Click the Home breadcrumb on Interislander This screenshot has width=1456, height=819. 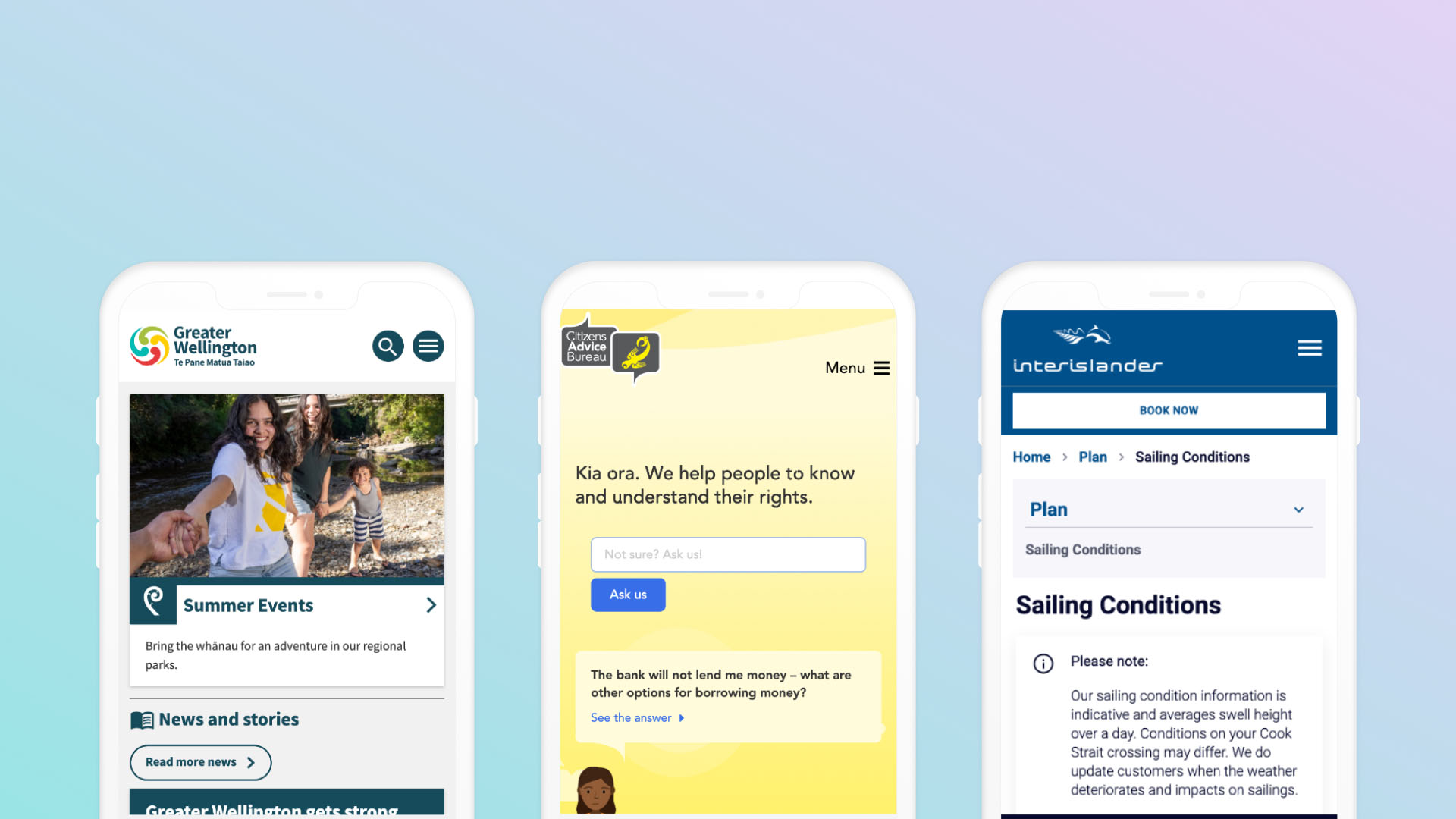click(x=1032, y=457)
